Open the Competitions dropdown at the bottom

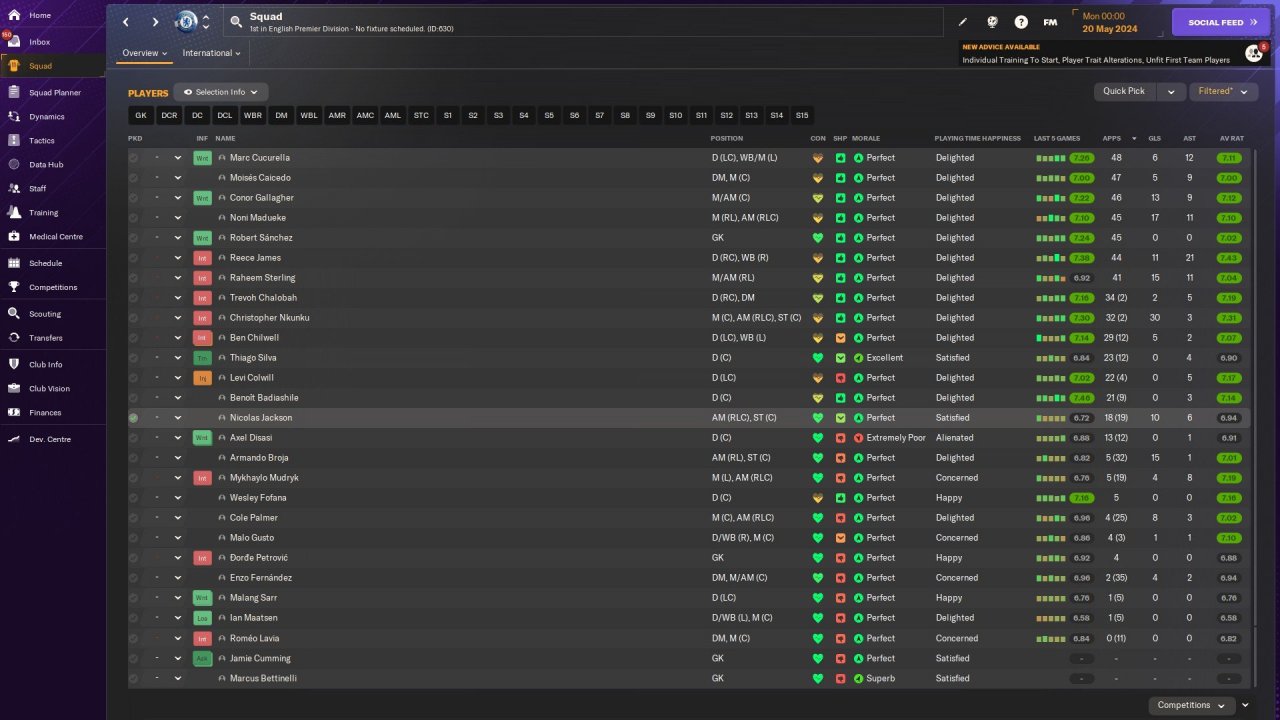click(1190, 705)
